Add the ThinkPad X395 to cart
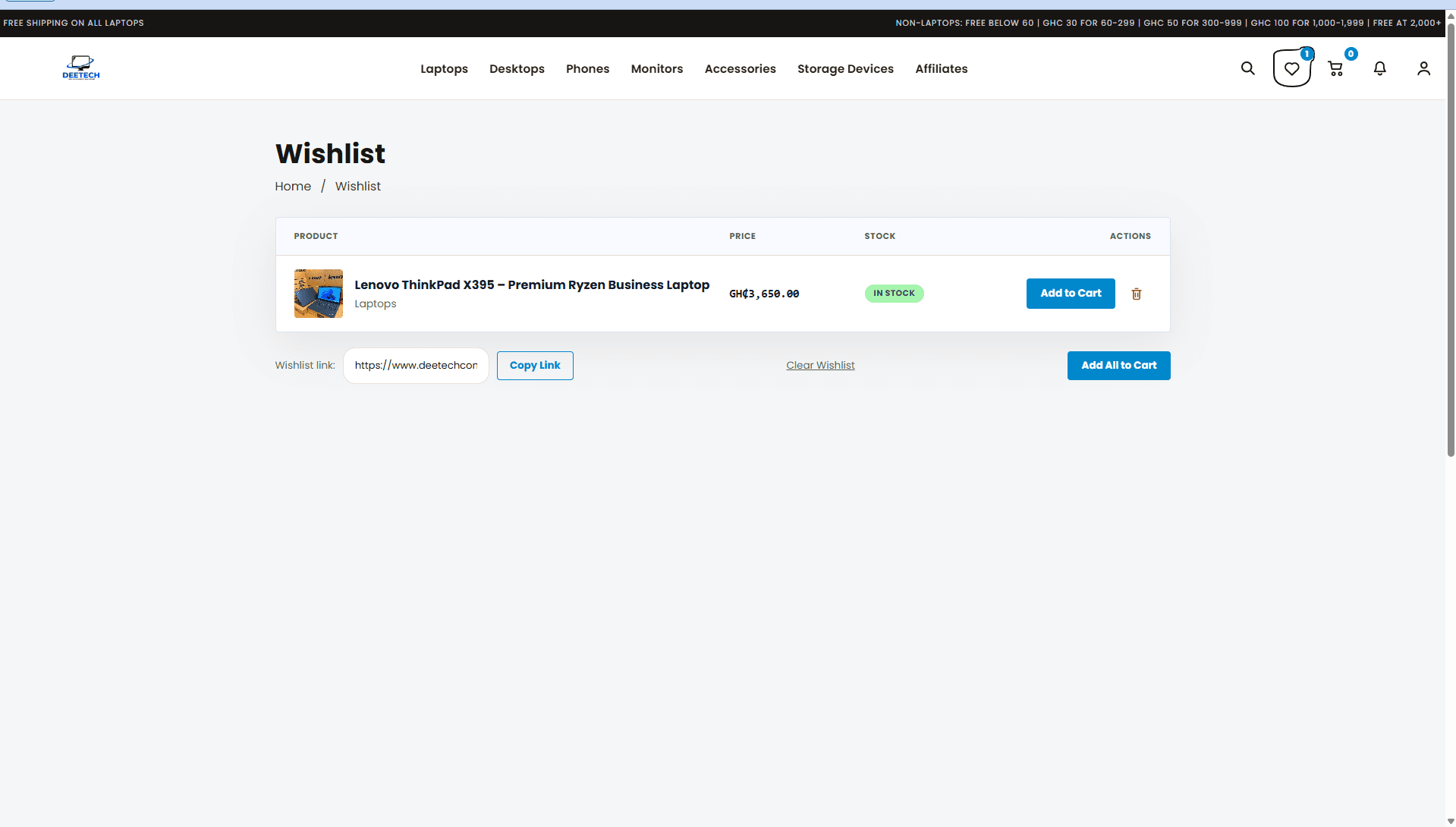The width and height of the screenshot is (1456, 827). [1071, 294]
